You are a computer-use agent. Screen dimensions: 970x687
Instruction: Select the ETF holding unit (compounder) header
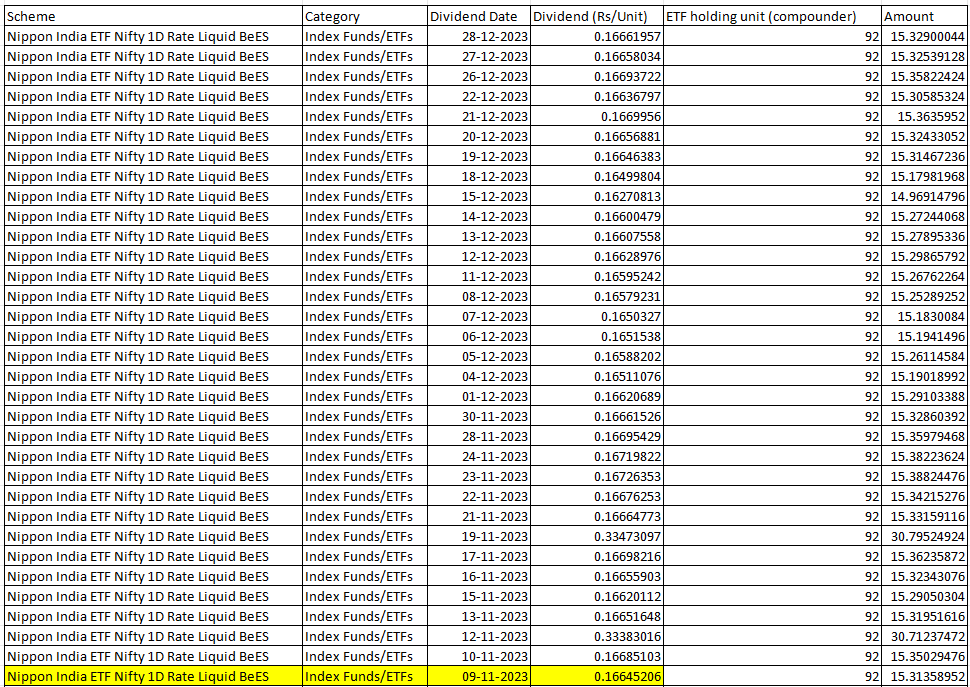772,17
